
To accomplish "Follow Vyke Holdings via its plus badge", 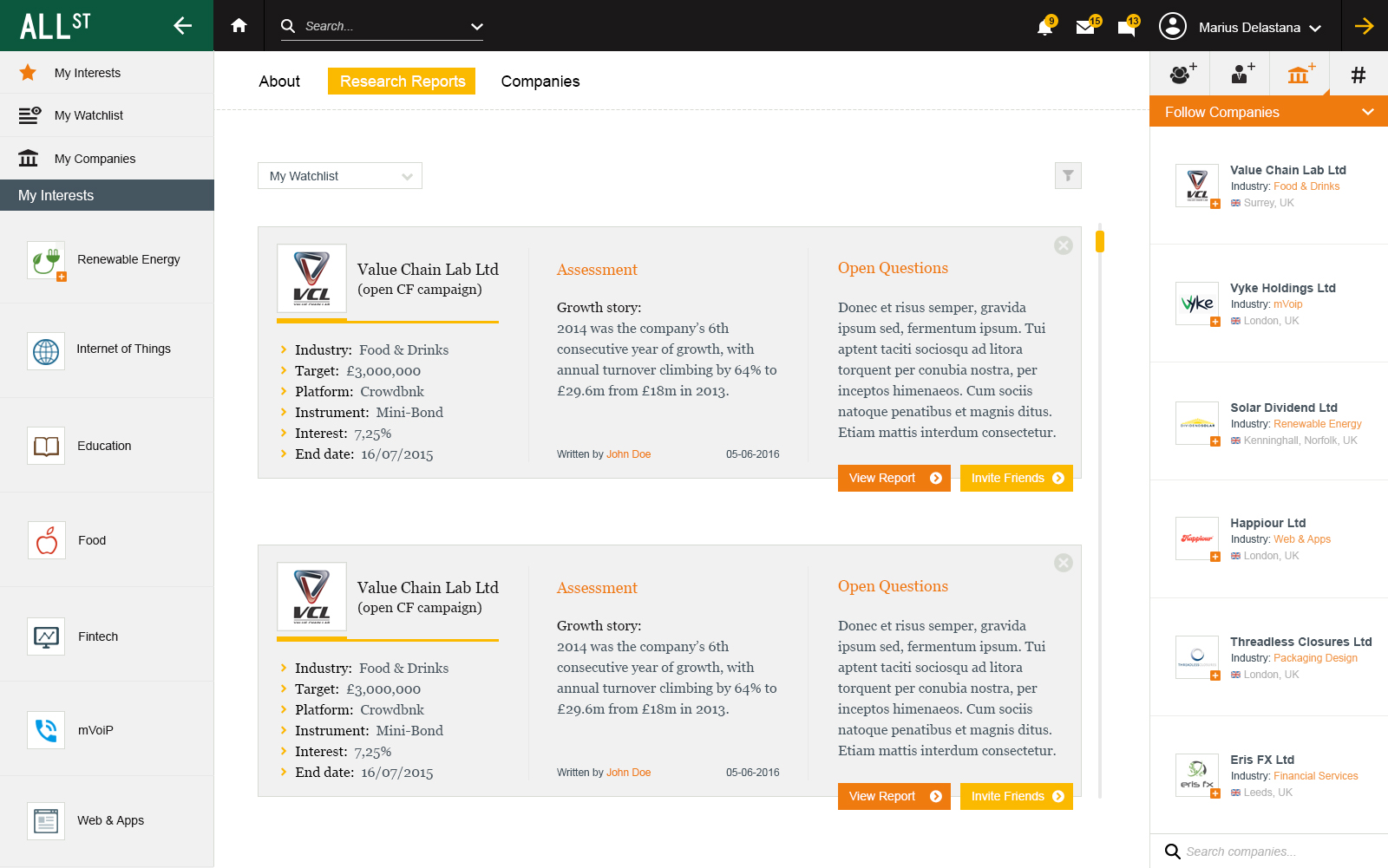I will pyautogui.click(x=1215, y=322).
